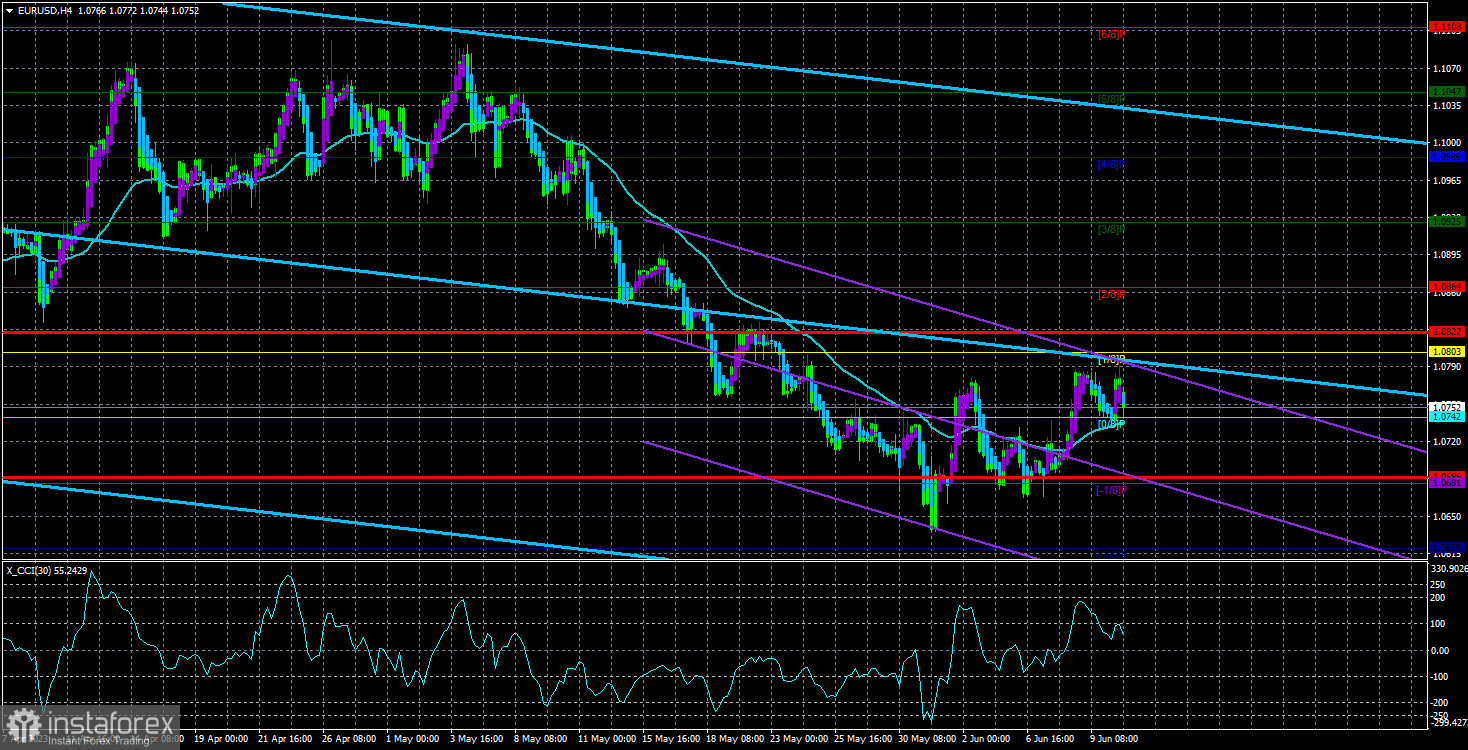Screen dimensions: 1468x750
Task: Click the cyan 1.0742 price tag
Action: 1448,416
